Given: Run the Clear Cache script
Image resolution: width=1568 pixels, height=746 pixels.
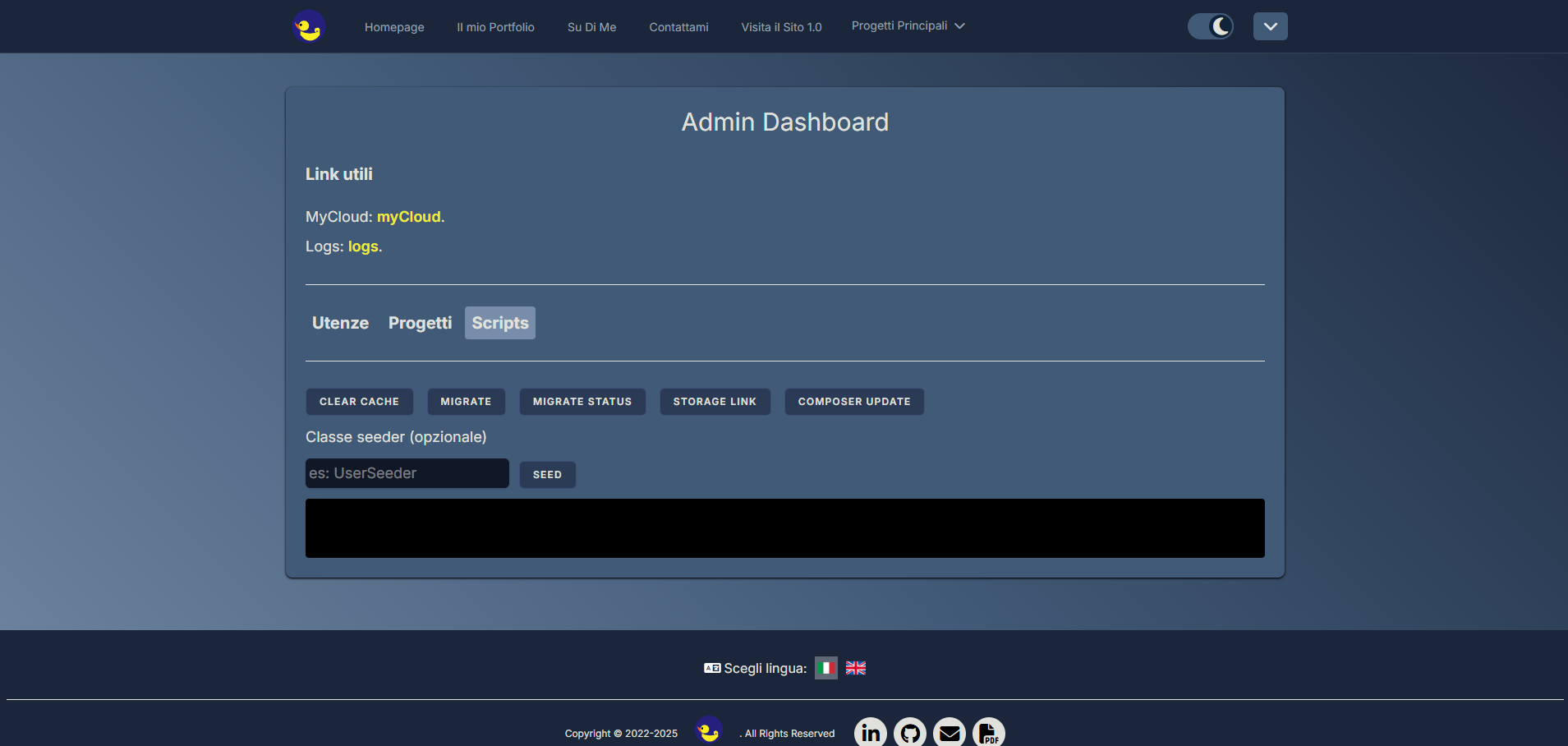Looking at the screenshot, I should (359, 402).
